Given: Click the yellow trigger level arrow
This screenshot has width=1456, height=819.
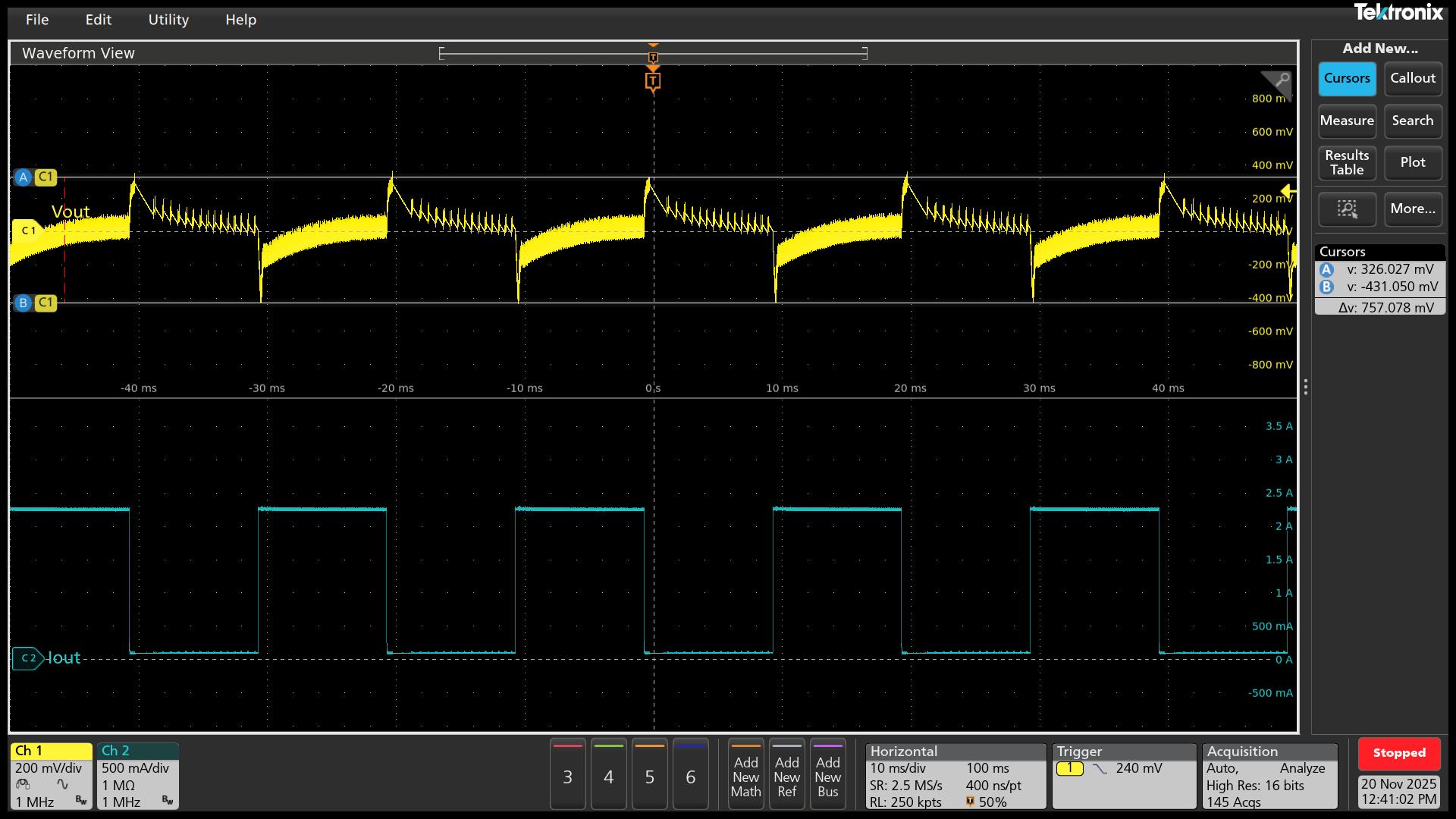Looking at the screenshot, I should coord(1288,191).
